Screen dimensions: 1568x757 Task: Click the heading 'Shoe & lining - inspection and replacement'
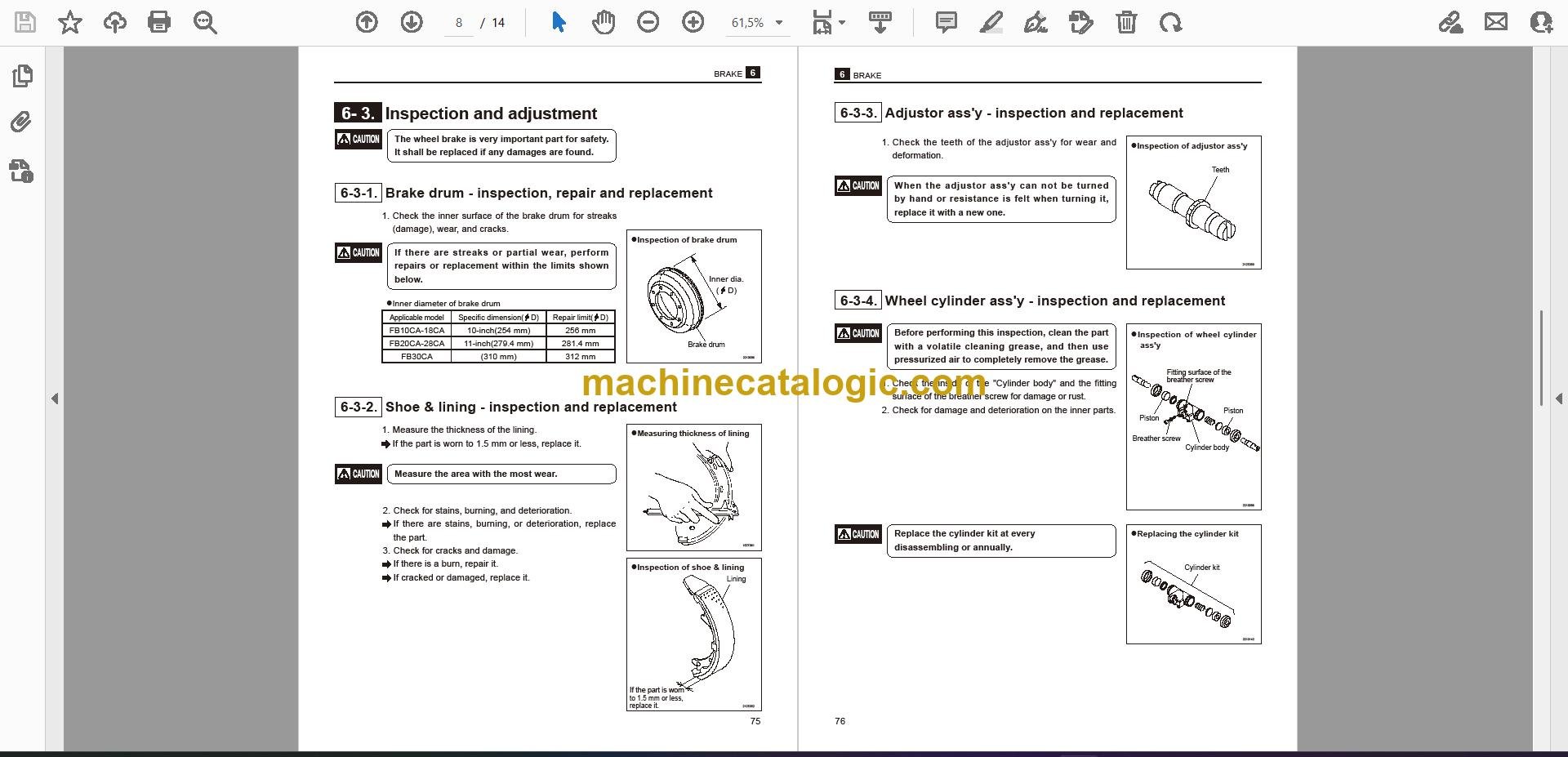coord(531,407)
